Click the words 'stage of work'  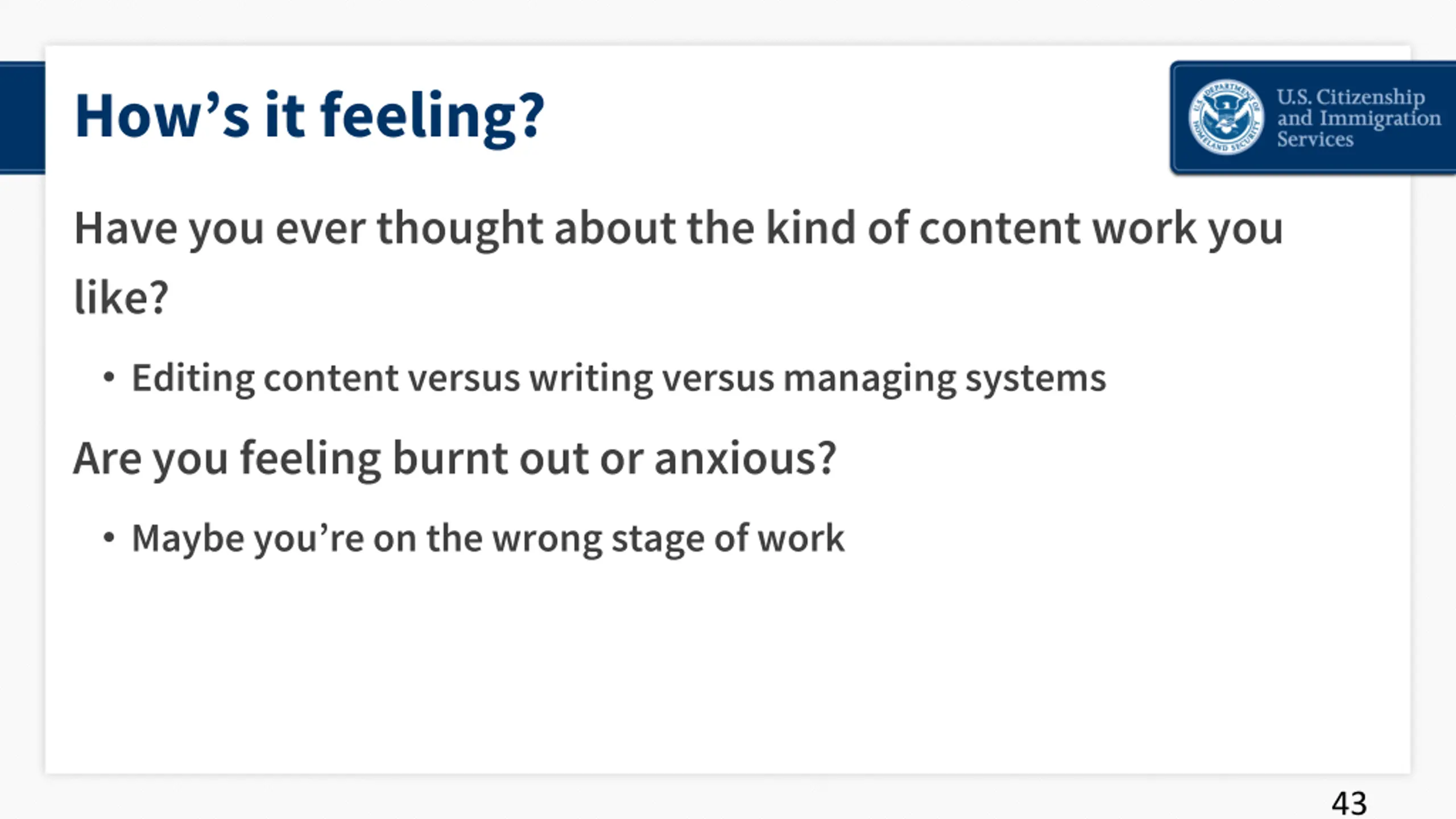(728, 539)
